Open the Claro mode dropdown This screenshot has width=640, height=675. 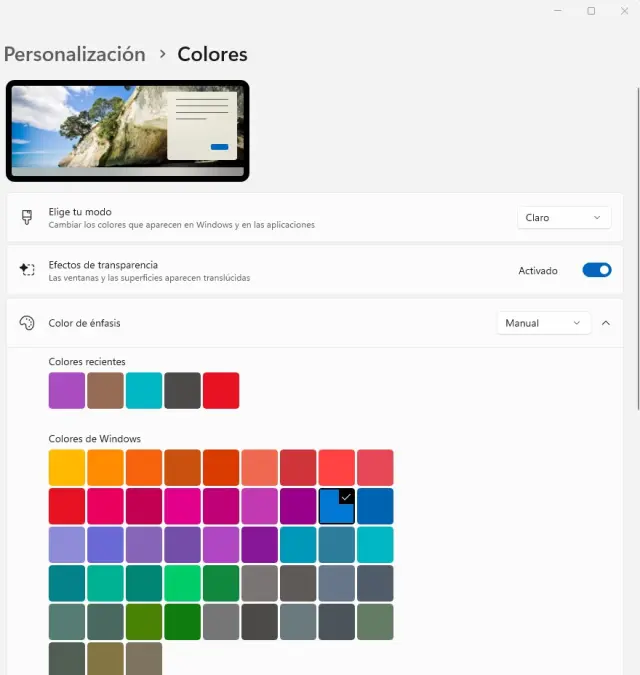[564, 218]
